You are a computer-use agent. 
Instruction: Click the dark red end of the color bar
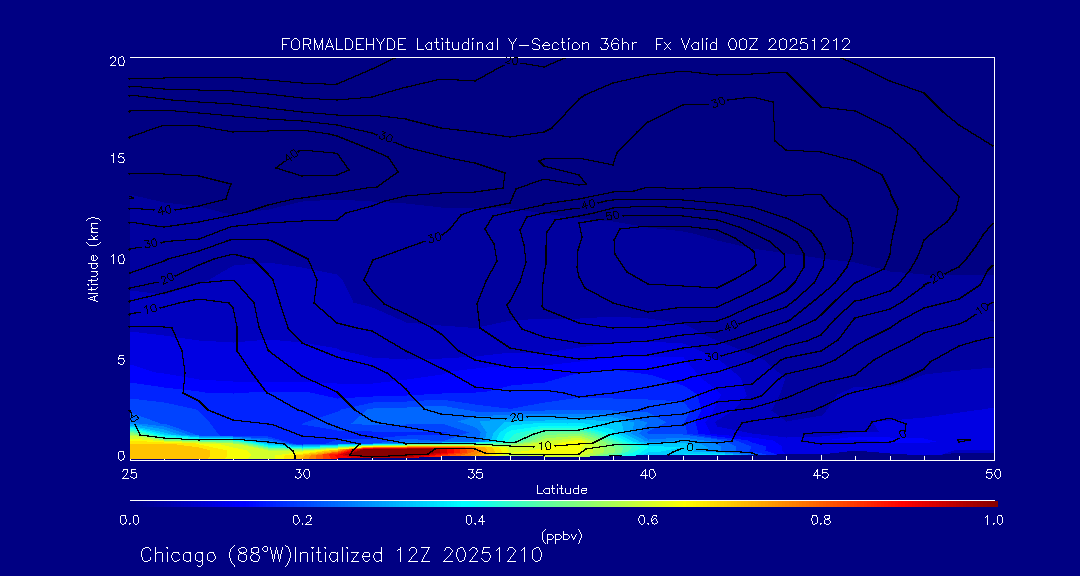988,504
